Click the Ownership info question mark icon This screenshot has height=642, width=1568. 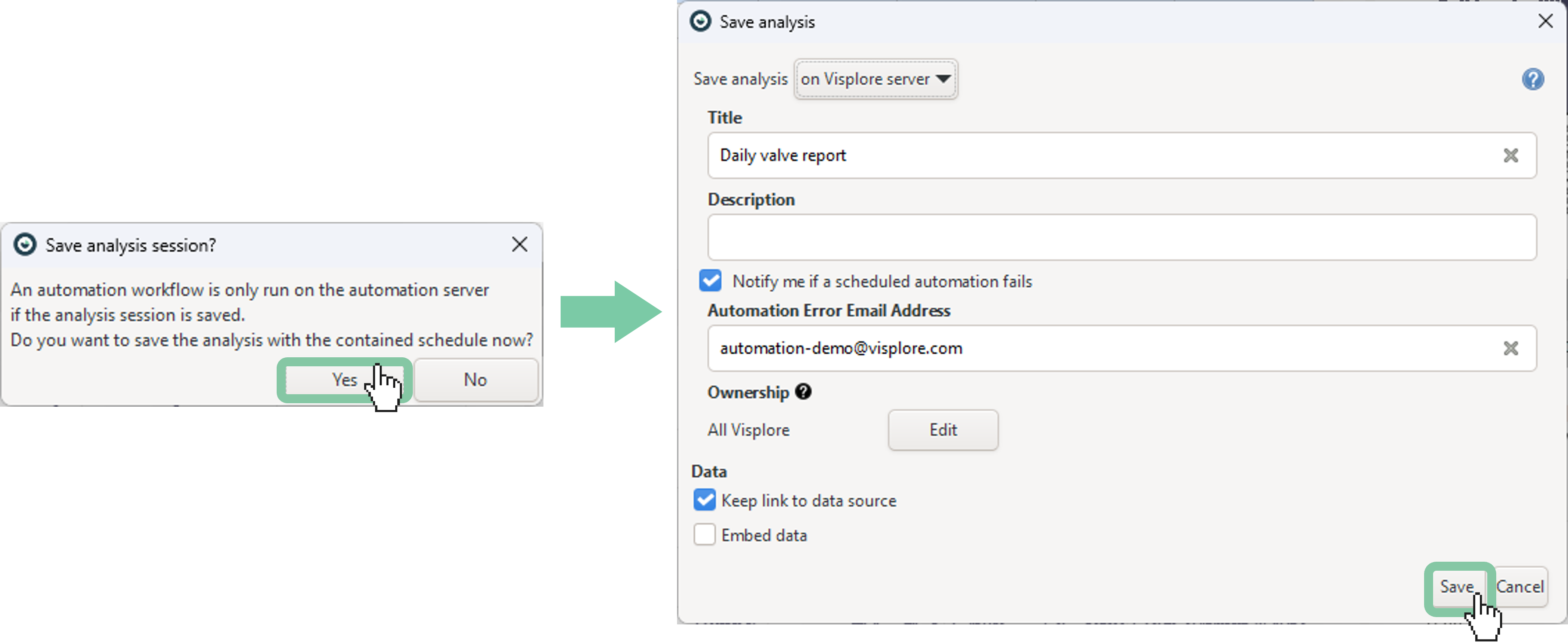[803, 392]
